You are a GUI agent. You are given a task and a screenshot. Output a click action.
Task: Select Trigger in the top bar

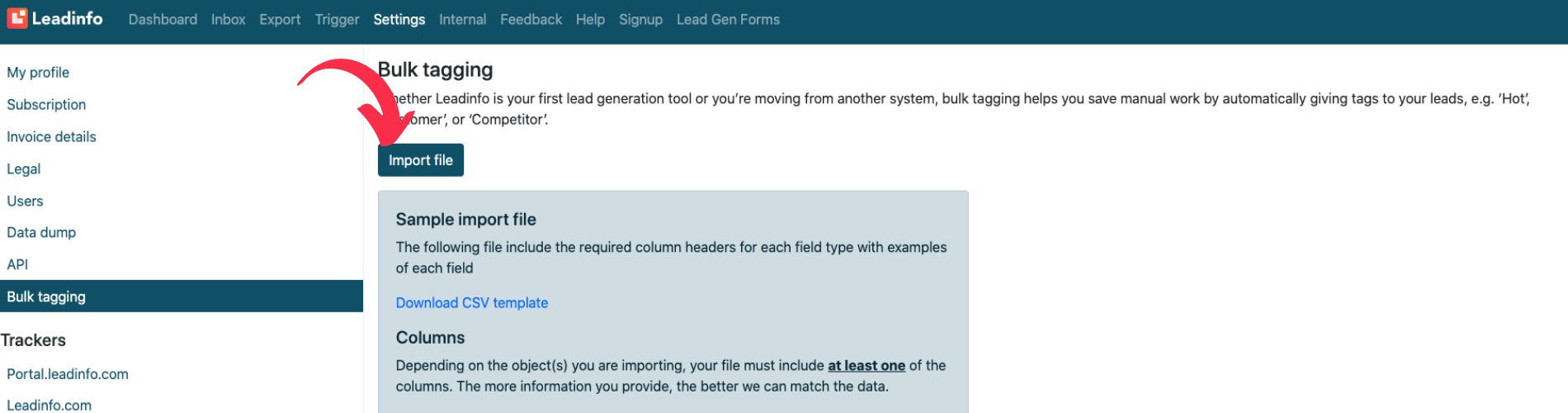click(337, 19)
